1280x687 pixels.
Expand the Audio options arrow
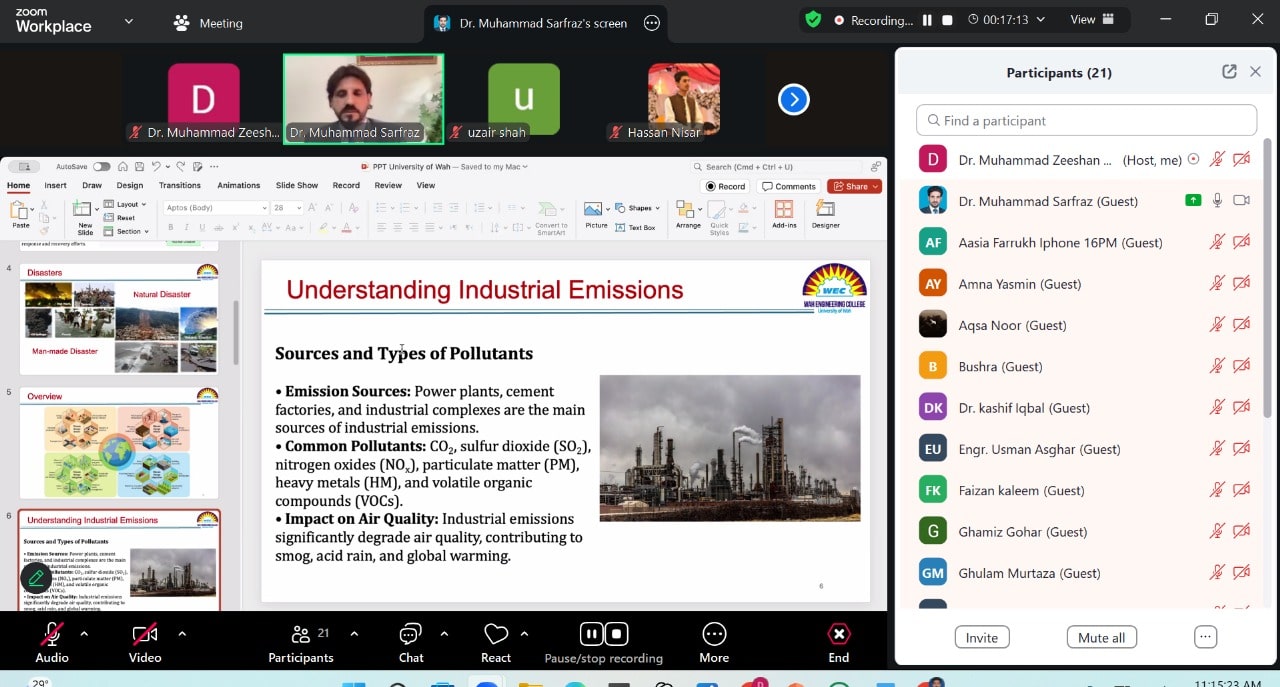[84, 633]
